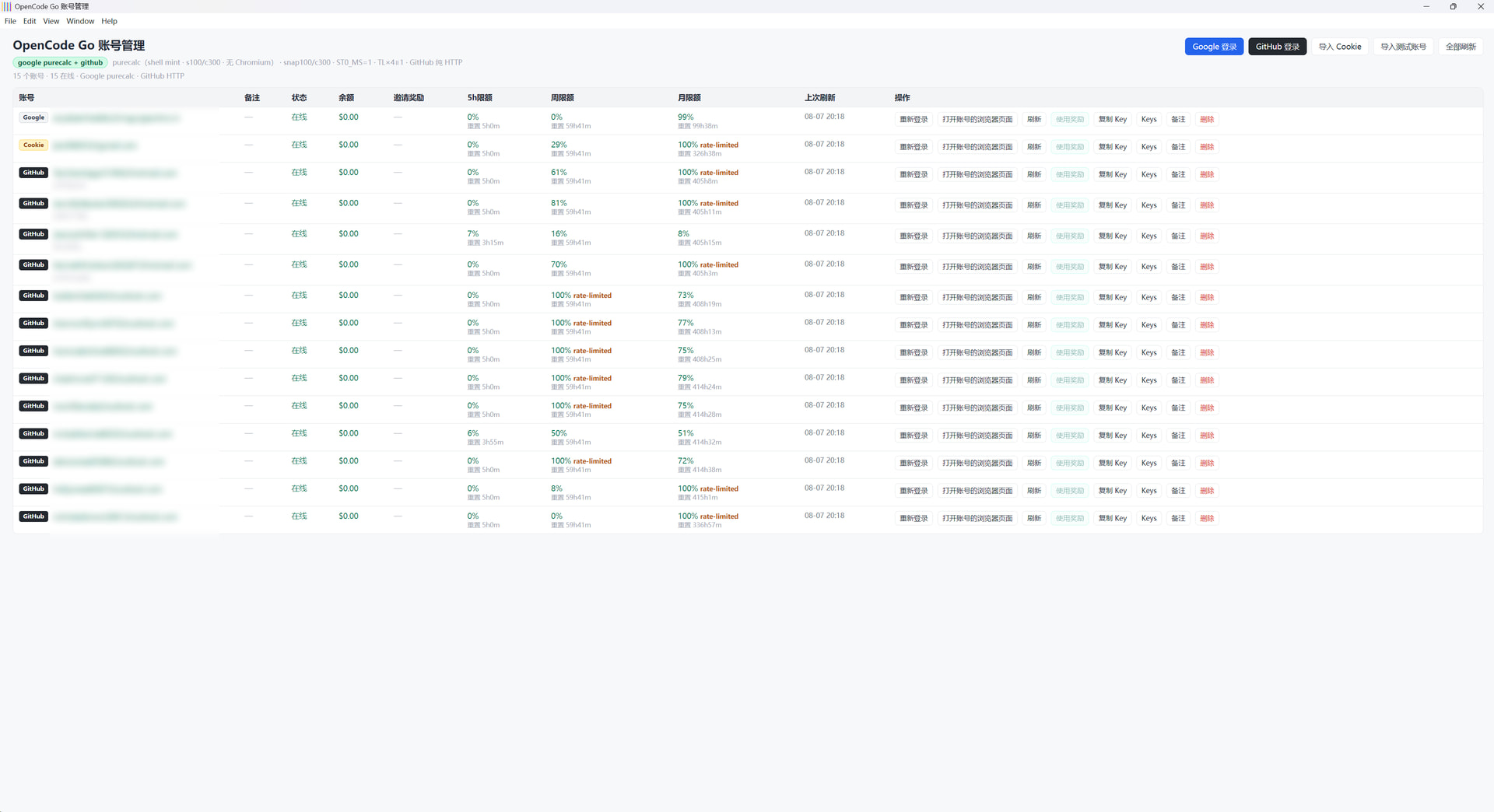Open the Edit menu

[30, 21]
